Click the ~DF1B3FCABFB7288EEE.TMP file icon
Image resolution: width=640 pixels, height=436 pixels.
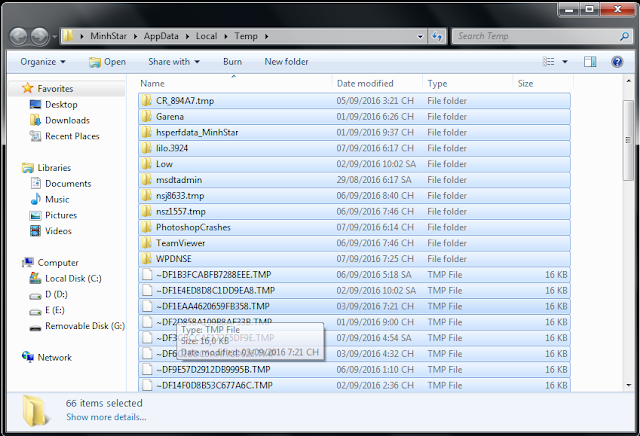(147, 275)
